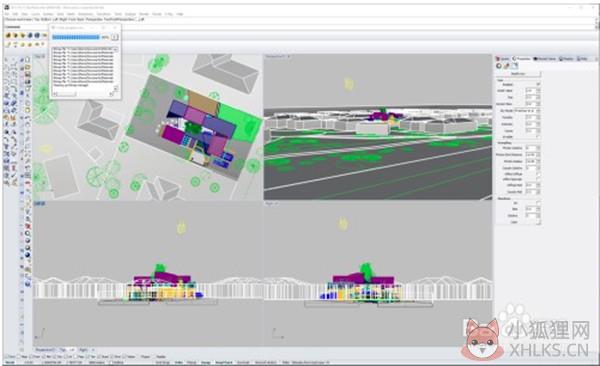Click the Caustic Subdivs spinner arrows
The width and height of the screenshot is (600, 366).
(x=538, y=168)
